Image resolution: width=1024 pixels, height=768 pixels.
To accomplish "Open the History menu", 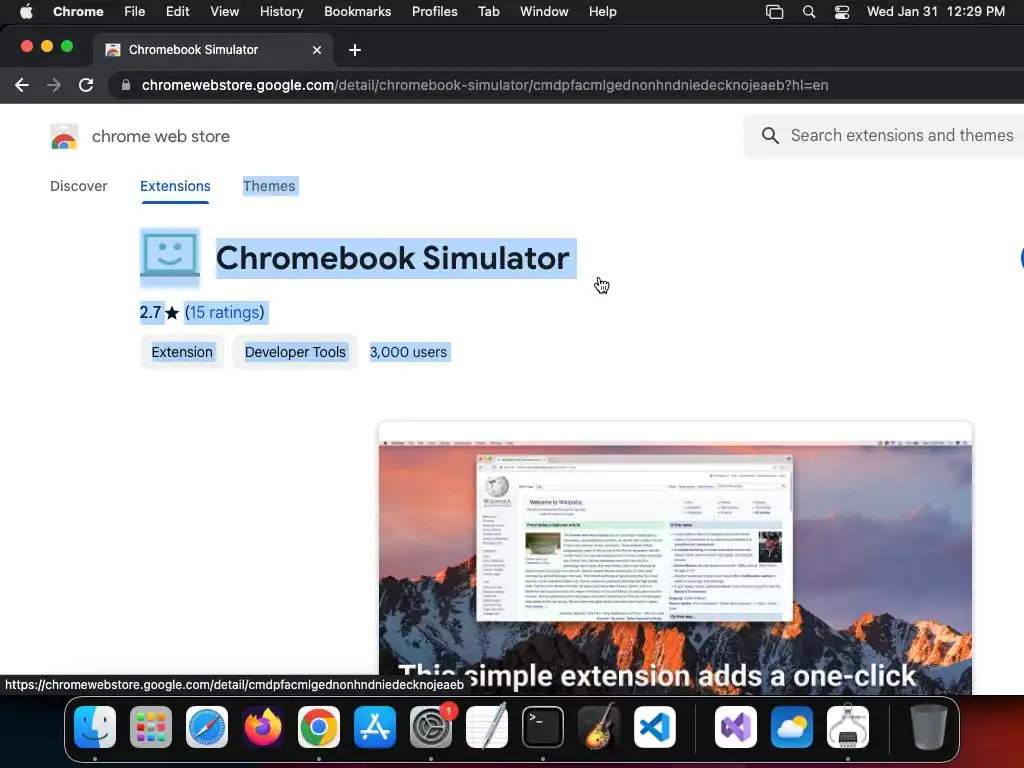I will [x=281, y=12].
